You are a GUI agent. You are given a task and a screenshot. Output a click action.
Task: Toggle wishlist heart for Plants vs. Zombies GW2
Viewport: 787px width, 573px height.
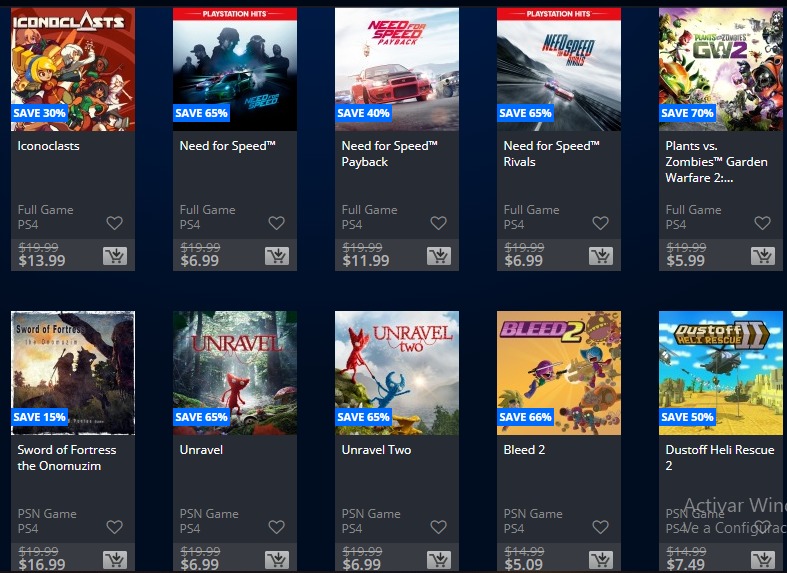[x=762, y=223]
